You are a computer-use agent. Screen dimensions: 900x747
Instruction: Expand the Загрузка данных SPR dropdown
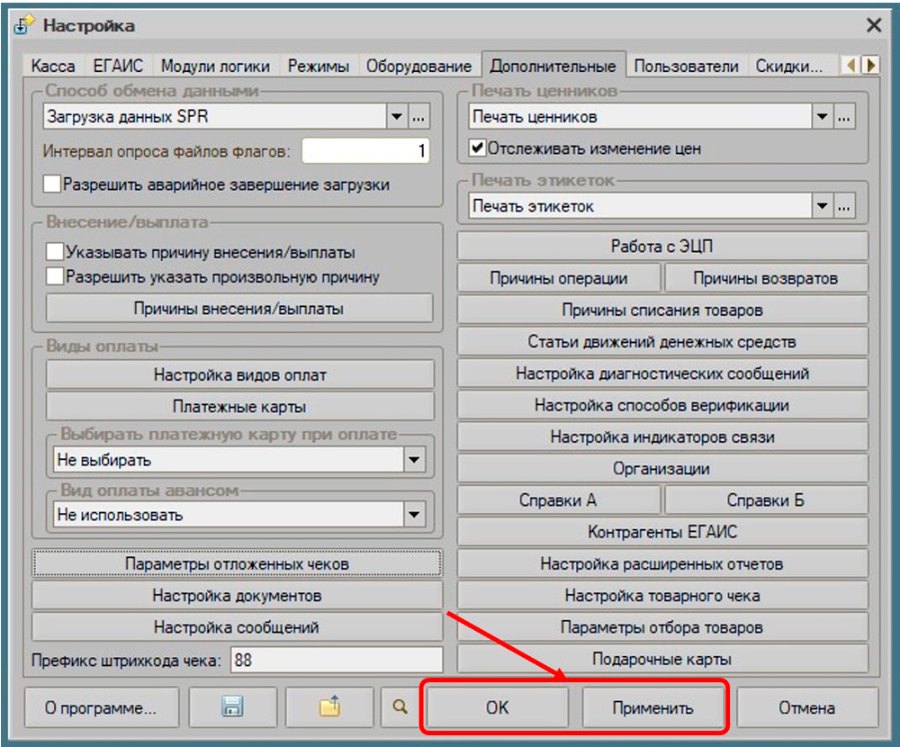tap(397, 117)
